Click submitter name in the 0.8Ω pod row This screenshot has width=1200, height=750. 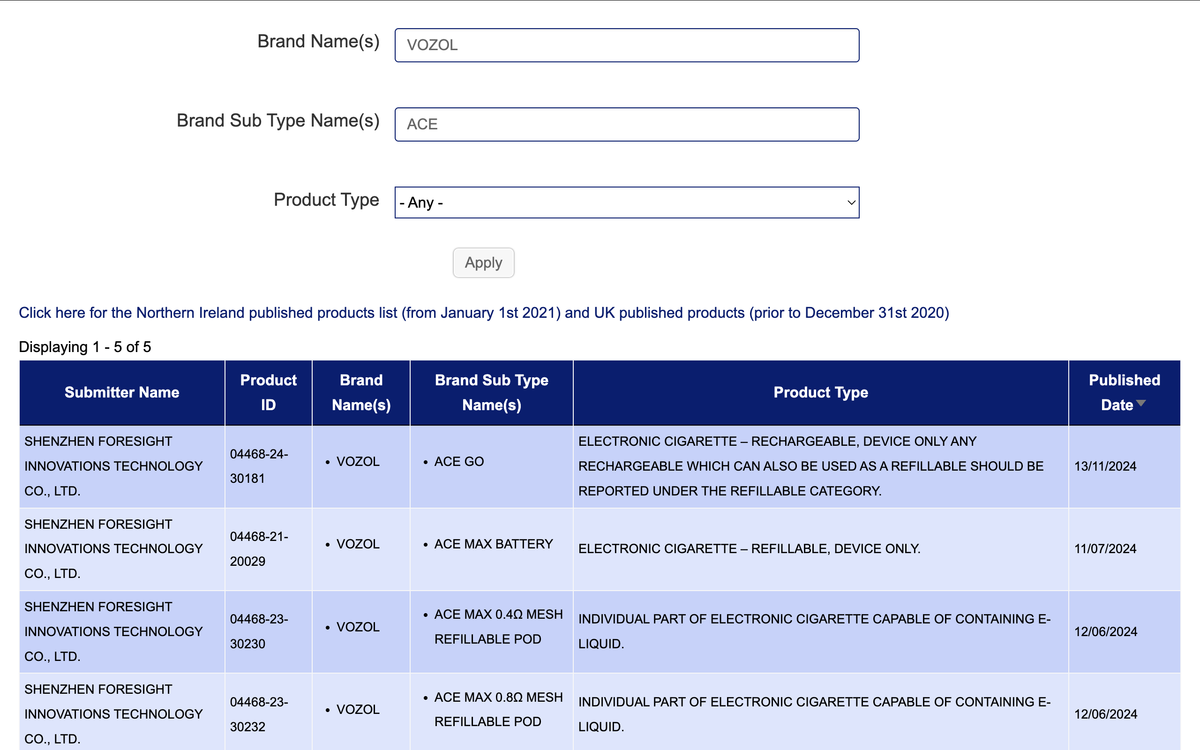click(113, 714)
